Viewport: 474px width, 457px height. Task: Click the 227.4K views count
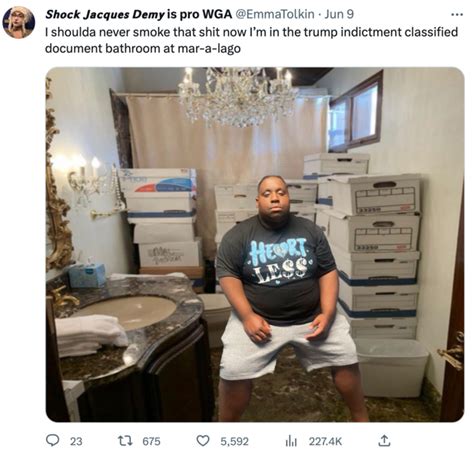click(325, 441)
